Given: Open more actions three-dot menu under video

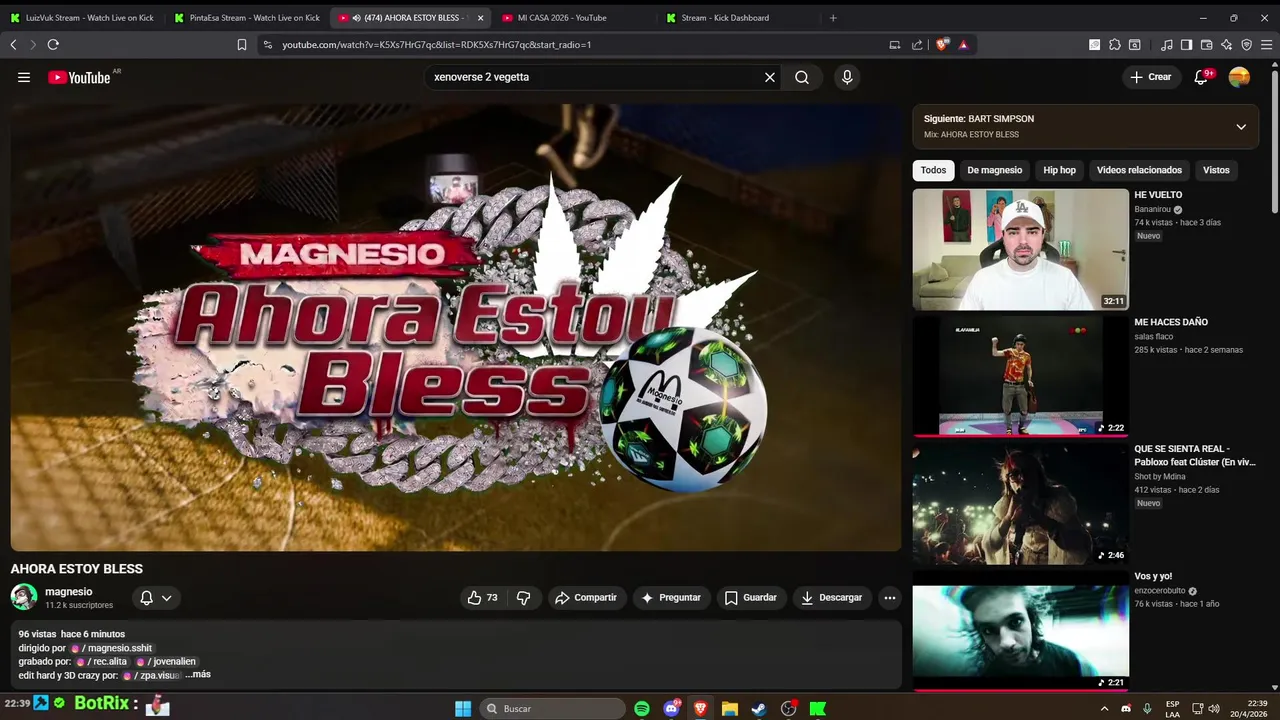Looking at the screenshot, I should point(889,597).
